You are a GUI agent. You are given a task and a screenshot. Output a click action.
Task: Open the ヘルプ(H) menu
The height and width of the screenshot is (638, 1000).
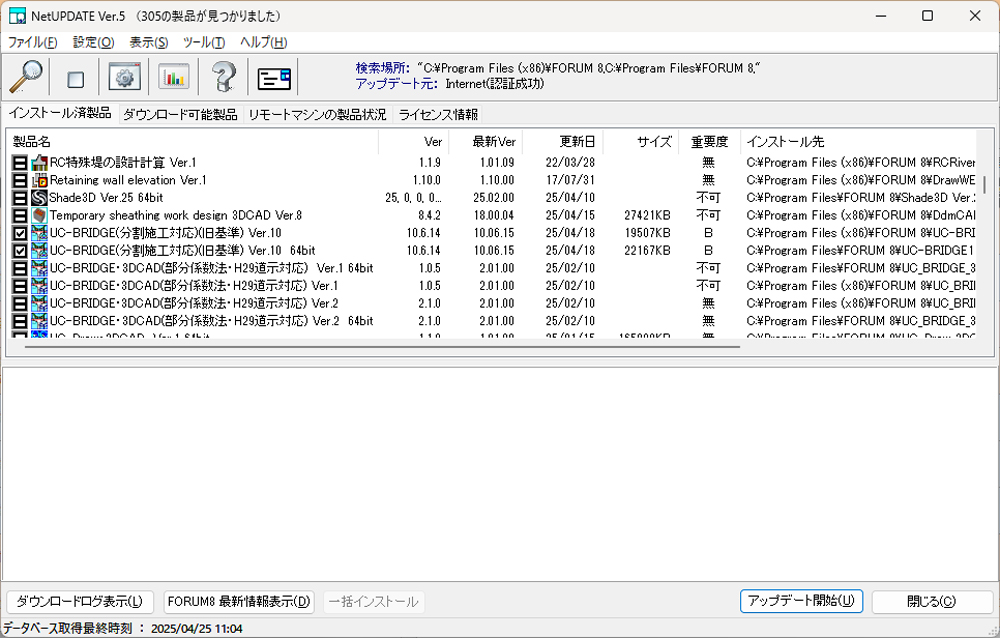263,42
